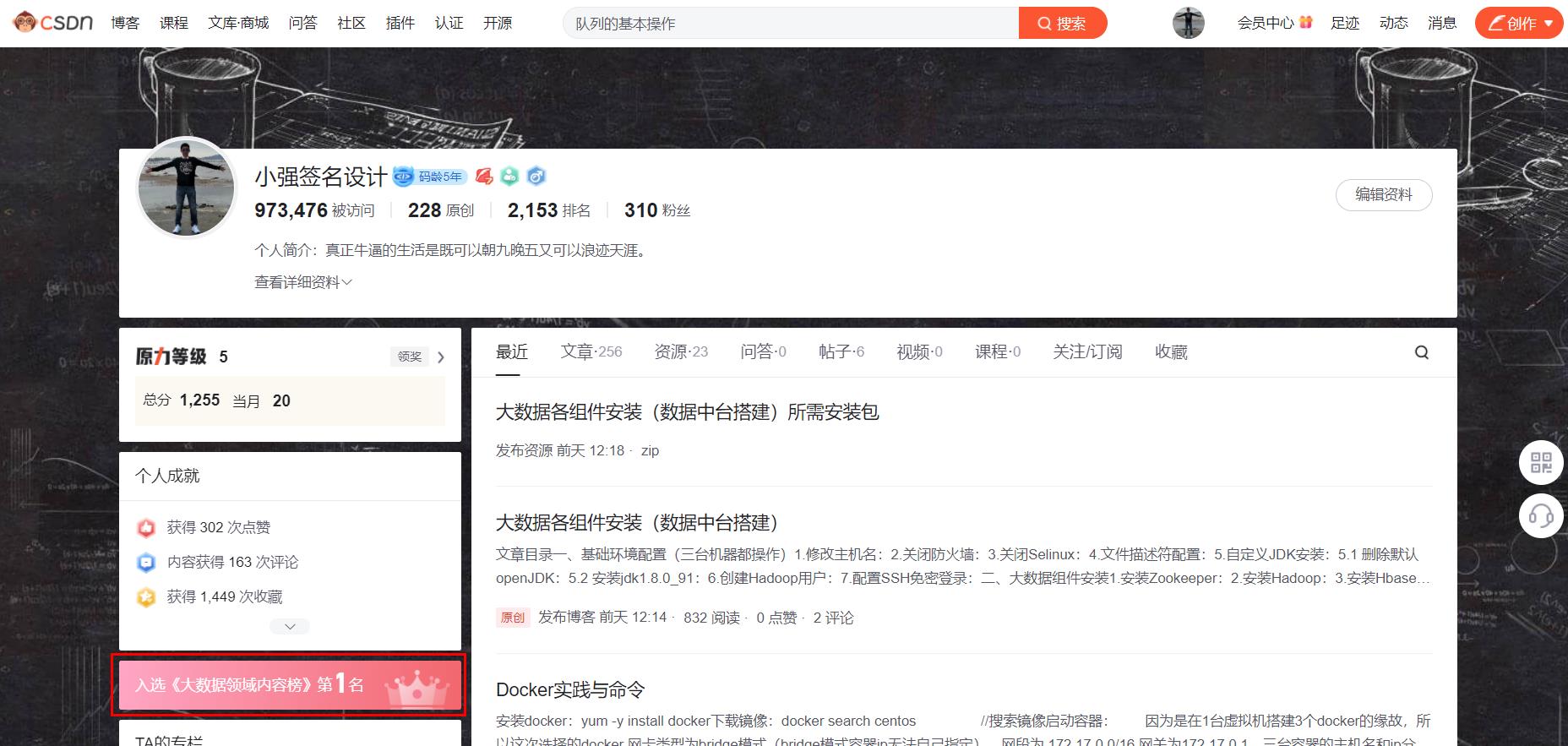The width and height of the screenshot is (1568, 746).
Task: Open the top-bar user avatar
Action: click(1188, 23)
